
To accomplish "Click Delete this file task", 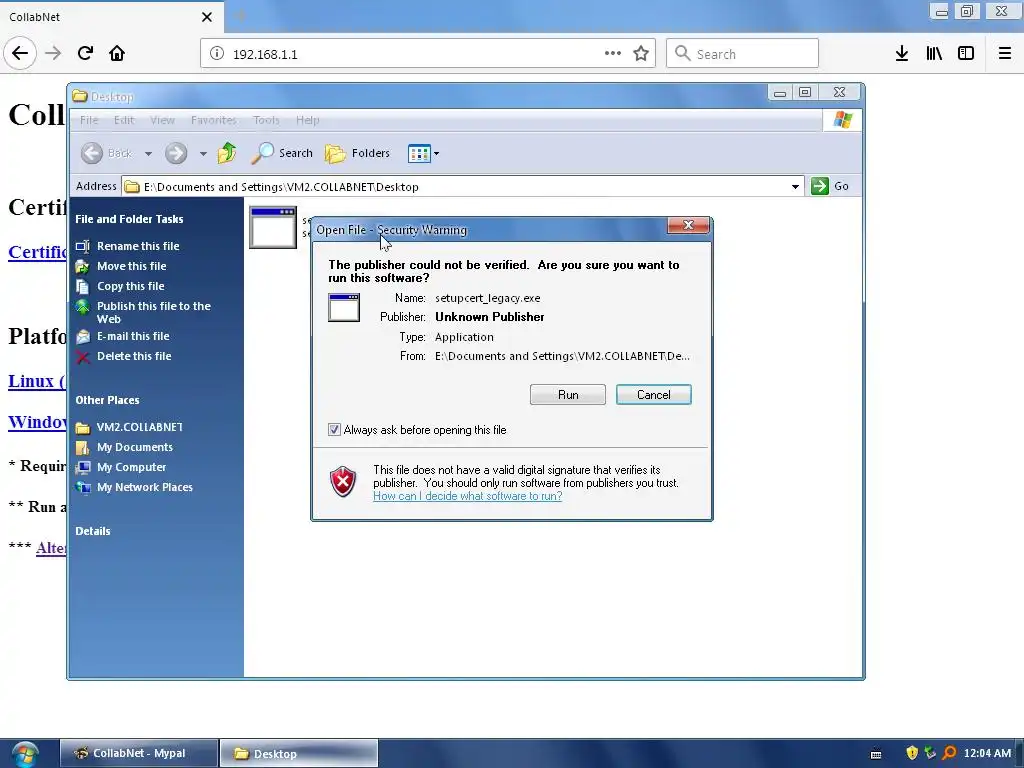I will 134,356.
